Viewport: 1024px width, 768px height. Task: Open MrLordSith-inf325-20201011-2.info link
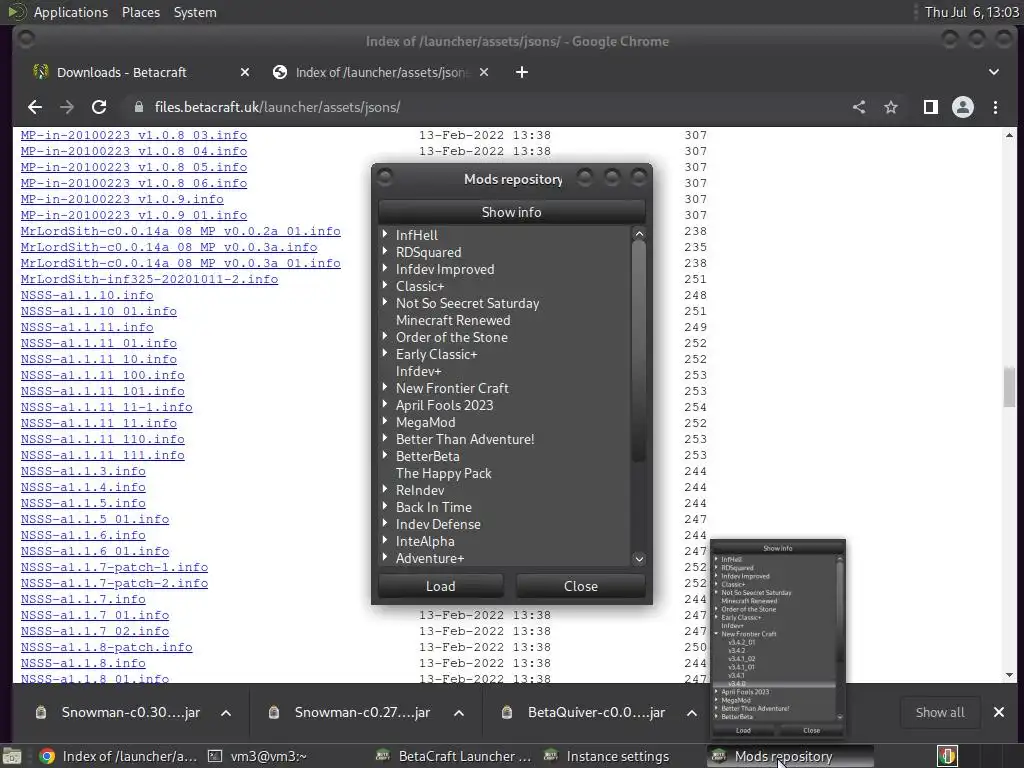click(150, 280)
